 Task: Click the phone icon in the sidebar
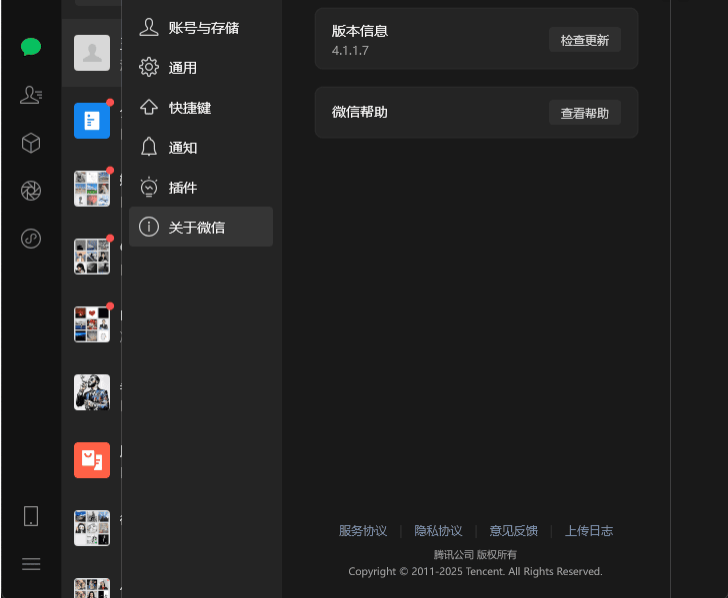pyautogui.click(x=31, y=516)
